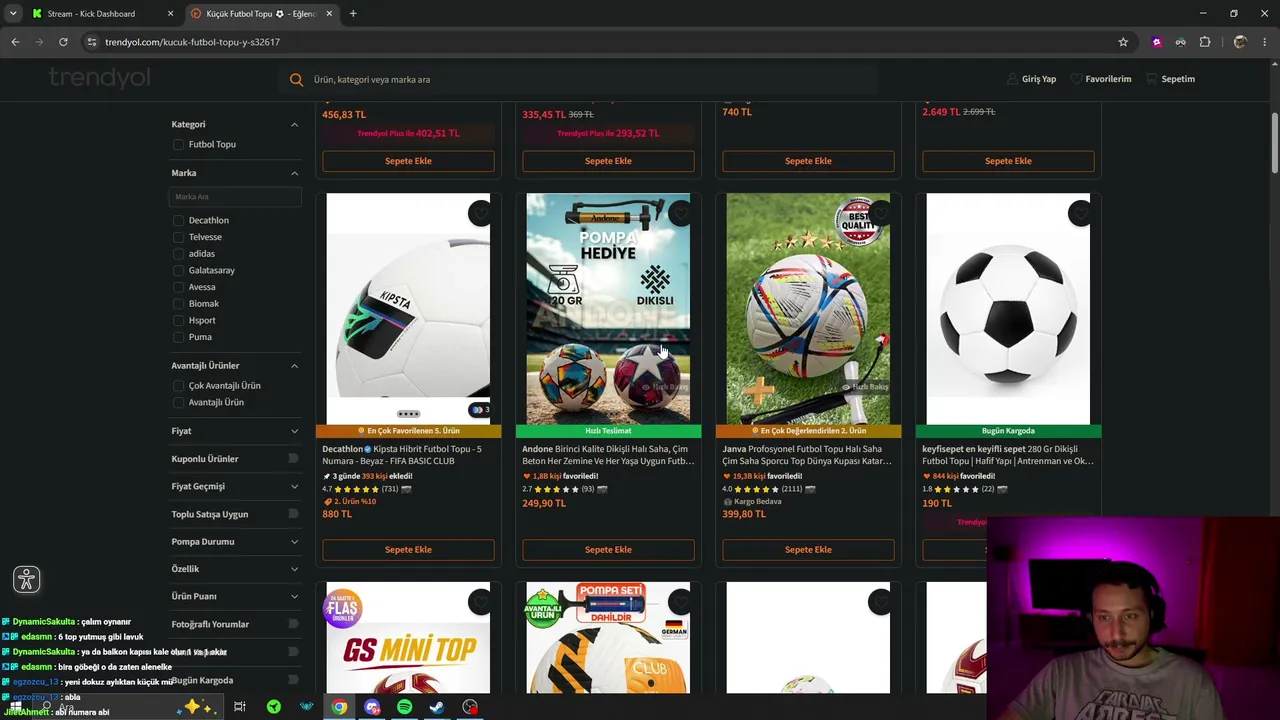Collapse the Avantajlı Ürünler section
The width and height of the screenshot is (1280, 720).
[x=294, y=366]
